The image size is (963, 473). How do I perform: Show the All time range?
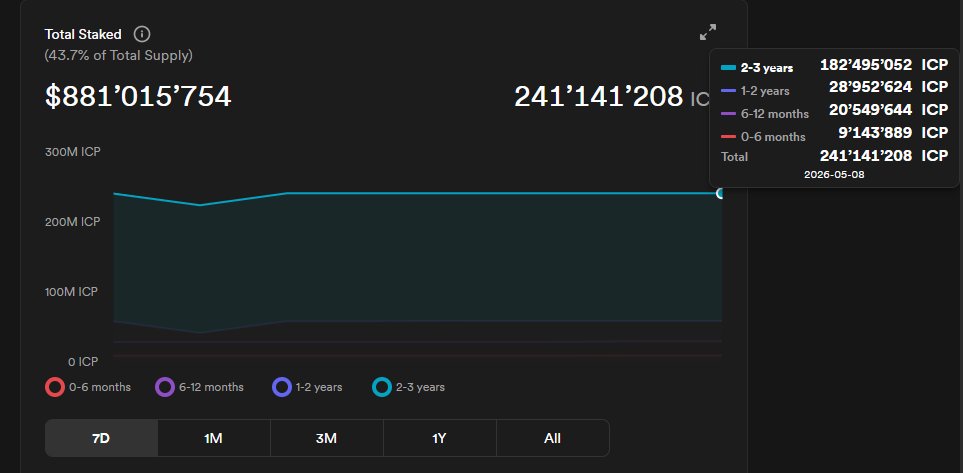point(553,438)
